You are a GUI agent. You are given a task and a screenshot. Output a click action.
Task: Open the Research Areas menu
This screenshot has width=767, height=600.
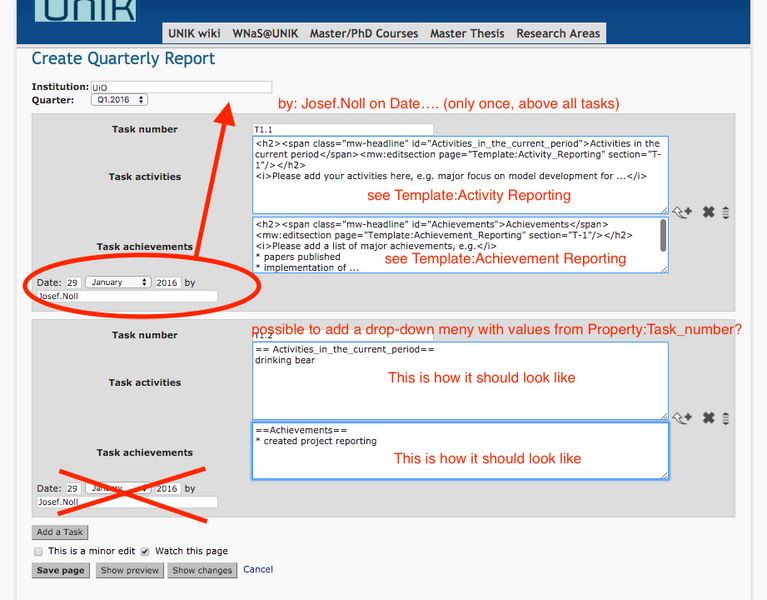pyautogui.click(x=558, y=33)
